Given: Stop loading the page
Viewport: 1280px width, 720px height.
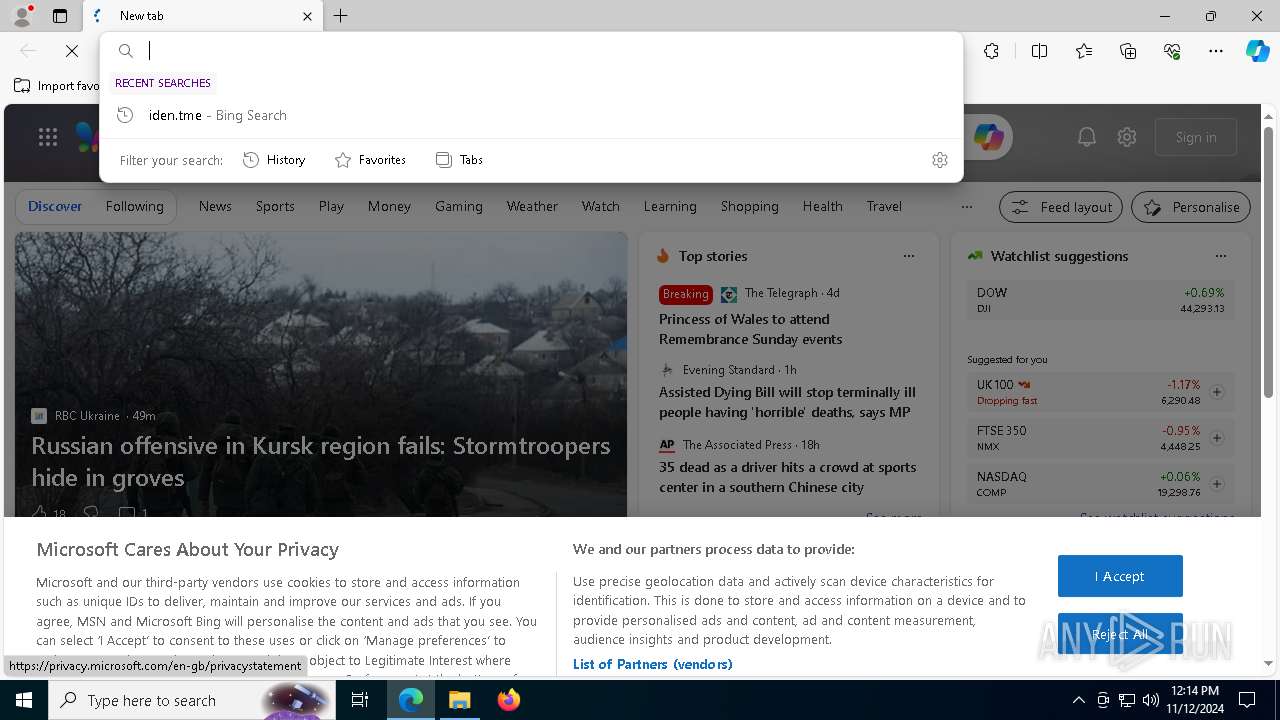Looking at the screenshot, I should (72, 51).
